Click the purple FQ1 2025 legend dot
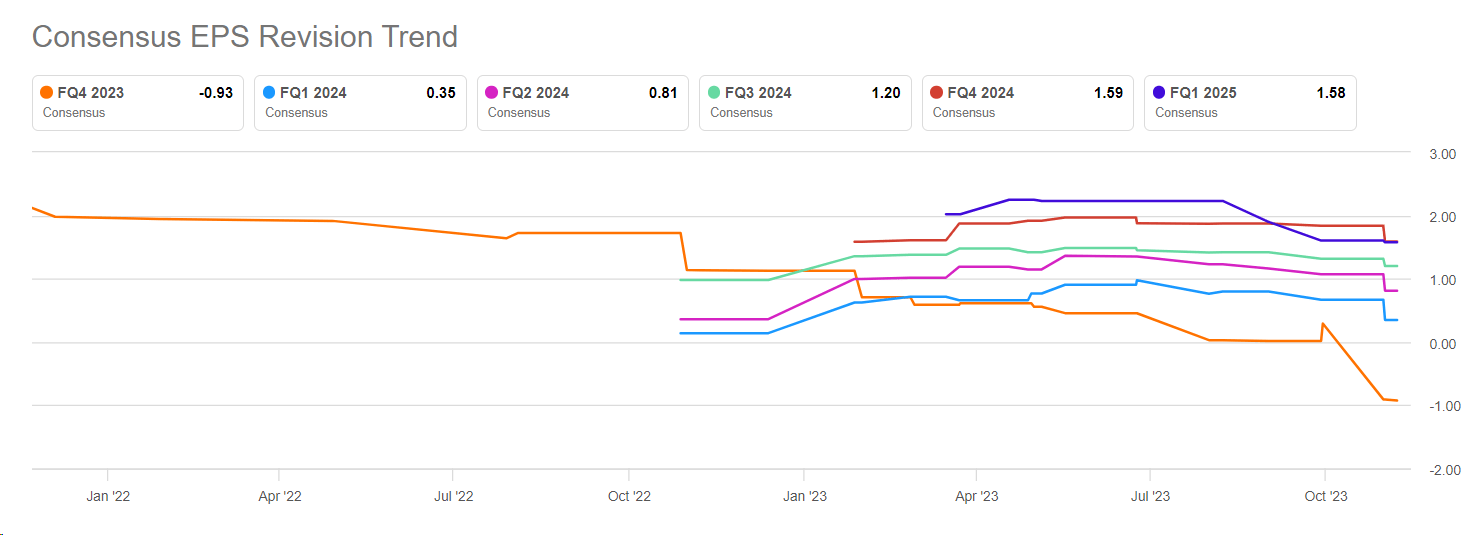The image size is (1472, 535). tap(1159, 93)
